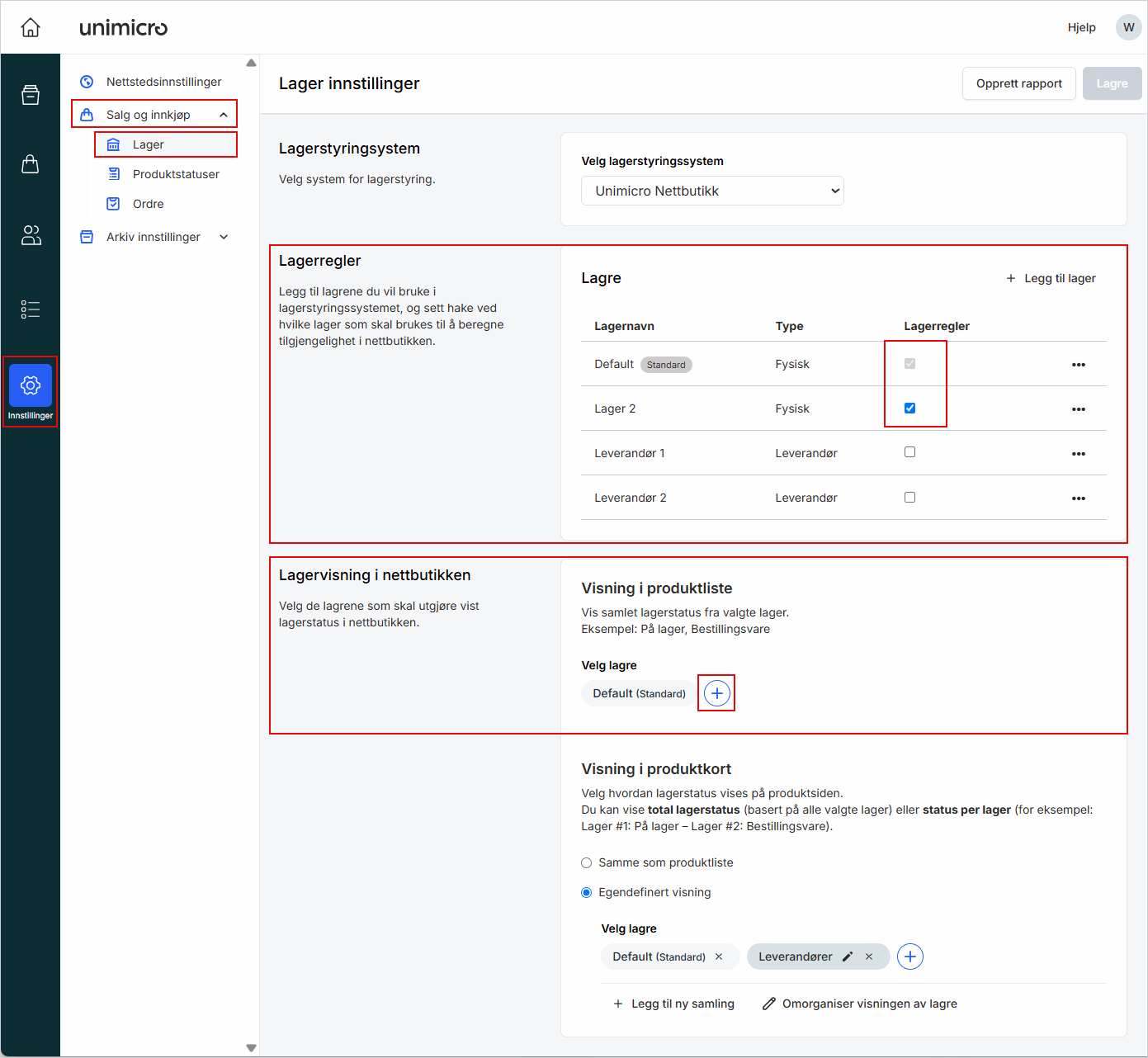The height and width of the screenshot is (1058, 1148).
Task: Open Produktstatuser in the settings menu
Action: (x=176, y=174)
